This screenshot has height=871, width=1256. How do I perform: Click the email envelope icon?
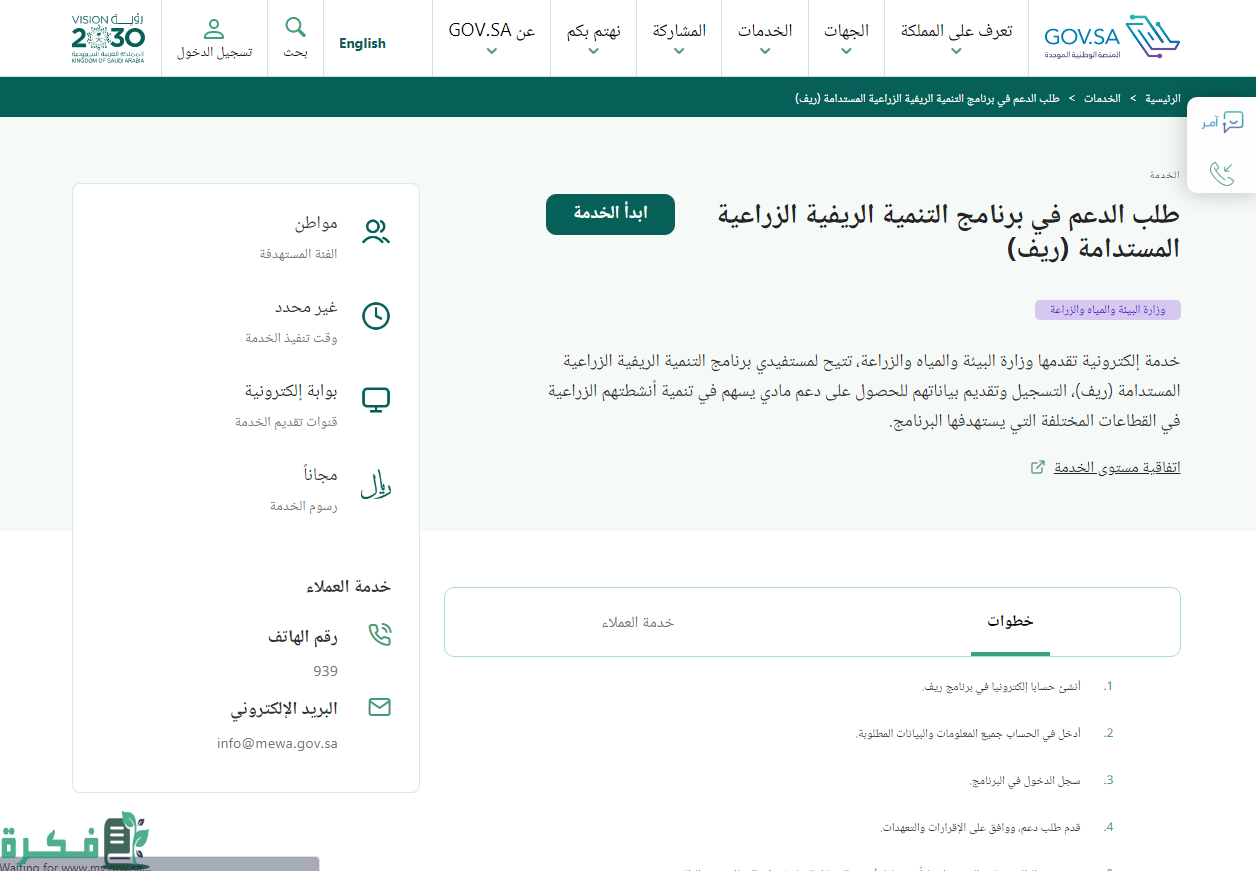coord(379,708)
